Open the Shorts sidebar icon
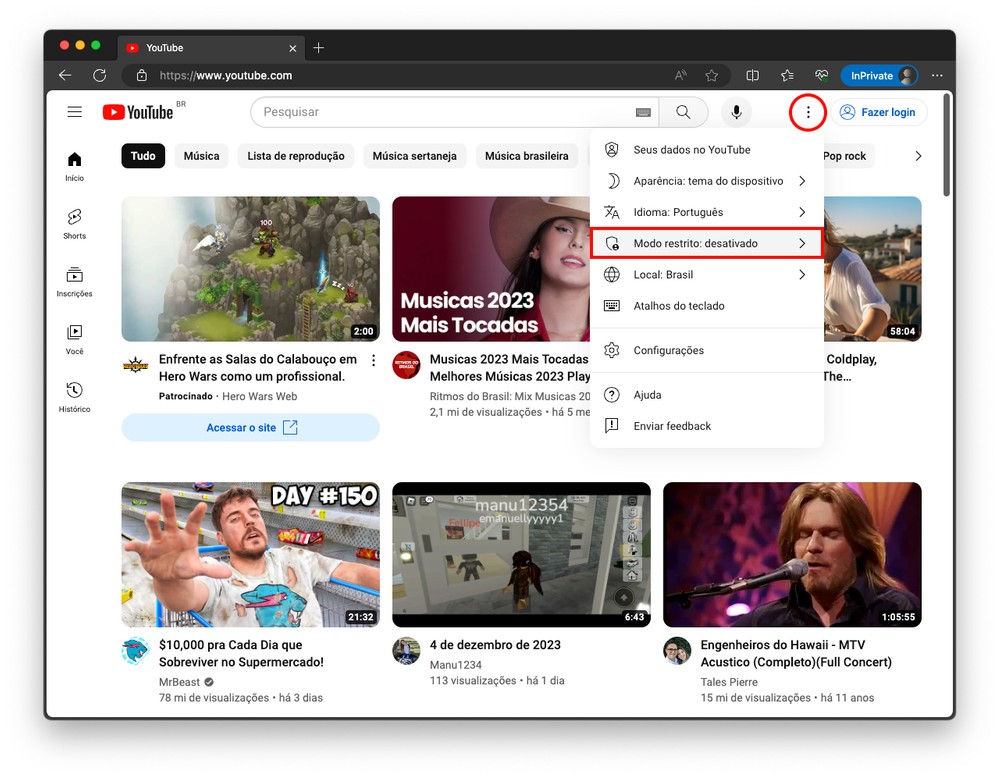1000x778 pixels. (x=74, y=223)
